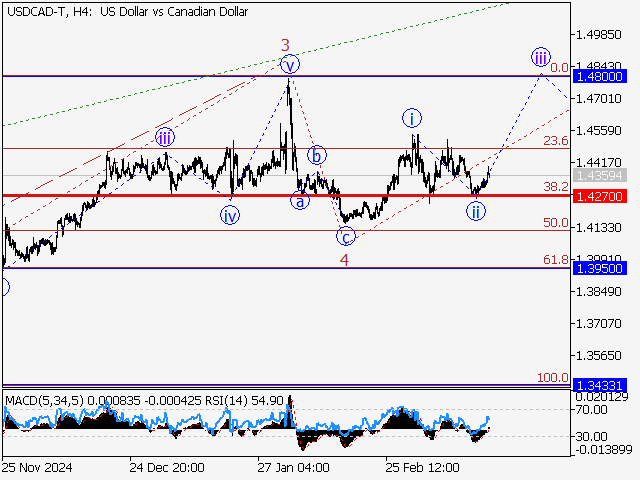Click the 61.8 Fibonacci level label

(556, 260)
